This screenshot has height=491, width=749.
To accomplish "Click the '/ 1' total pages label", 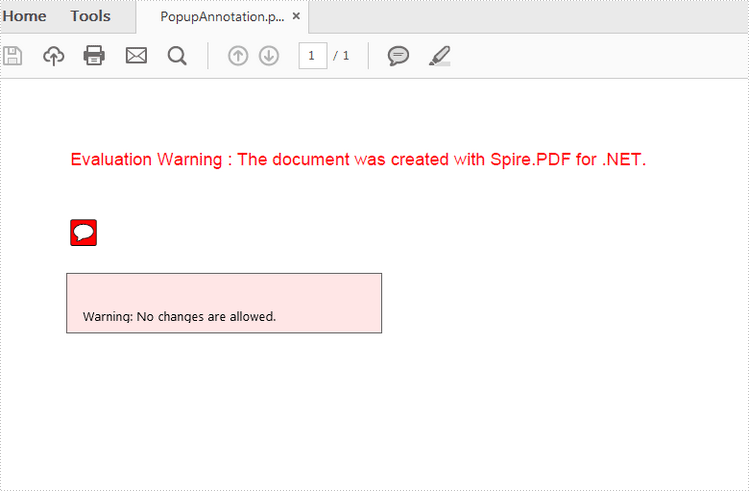I will [x=341, y=56].
